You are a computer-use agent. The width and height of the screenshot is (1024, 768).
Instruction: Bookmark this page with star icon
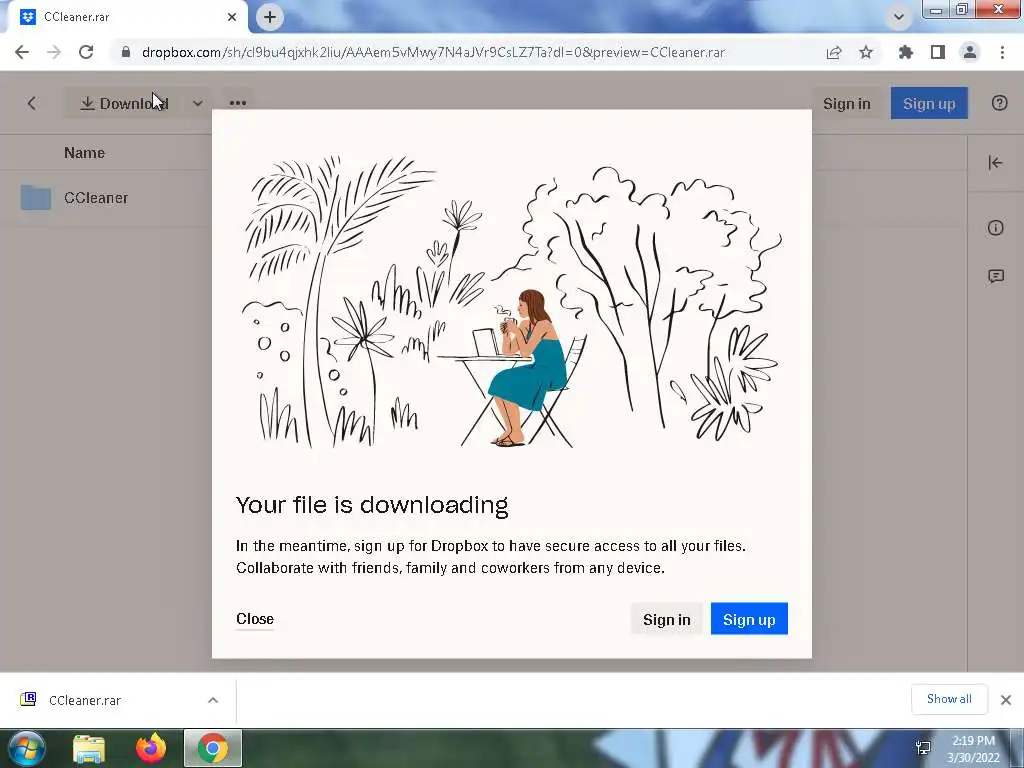pos(866,52)
